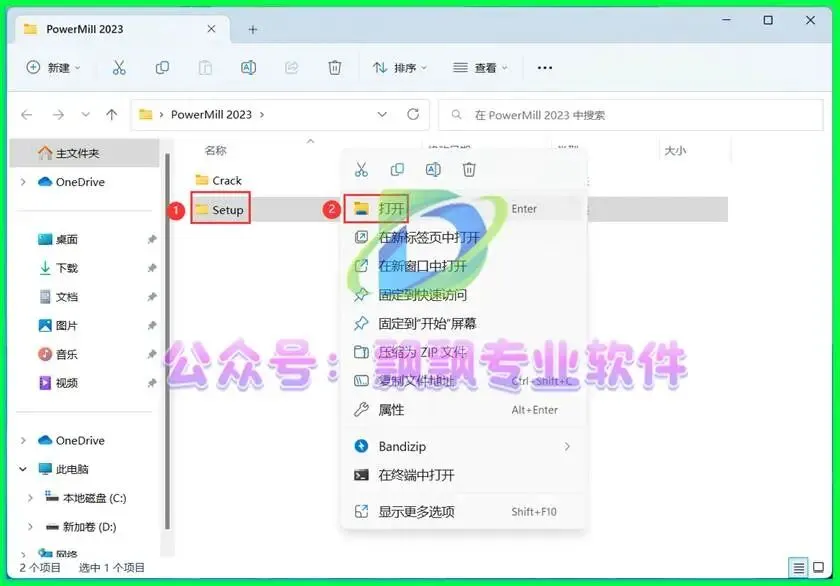This screenshot has height=586, width=840.
Task: Open recent locations dropdown chevron
Action: [85, 115]
